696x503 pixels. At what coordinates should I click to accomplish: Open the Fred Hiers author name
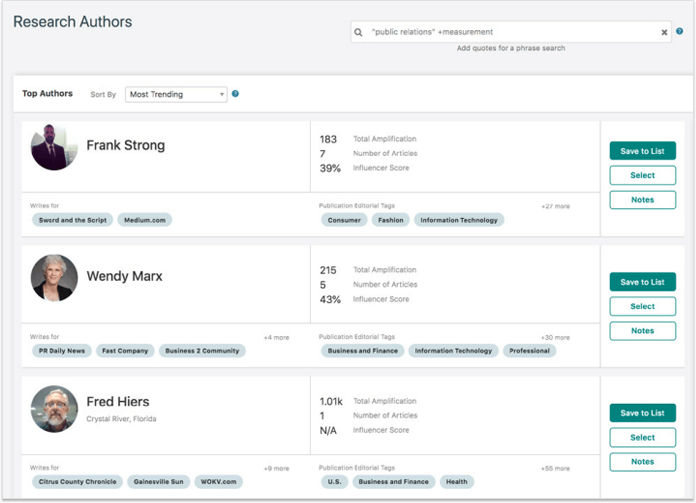(x=118, y=402)
